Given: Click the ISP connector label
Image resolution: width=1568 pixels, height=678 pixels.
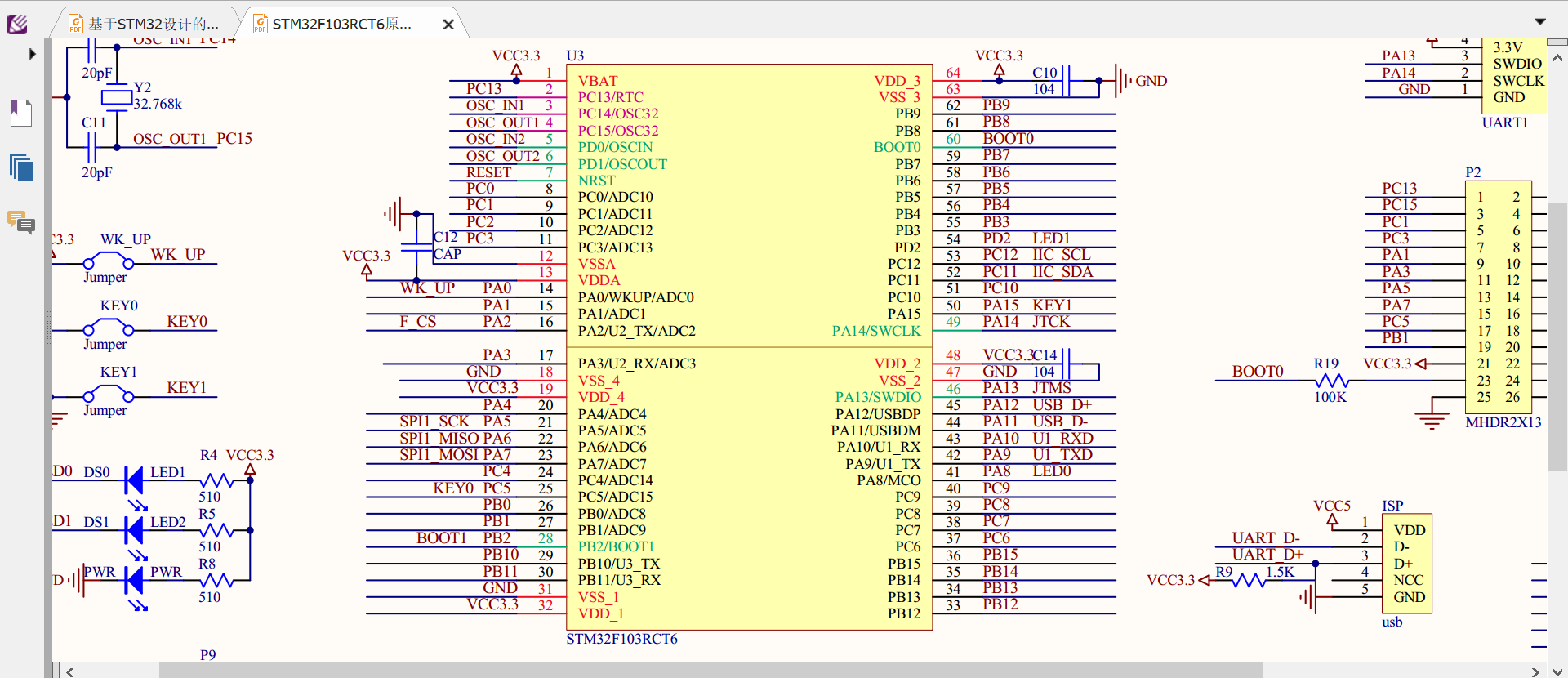Looking at the screenshot, I should (1392, 506).
